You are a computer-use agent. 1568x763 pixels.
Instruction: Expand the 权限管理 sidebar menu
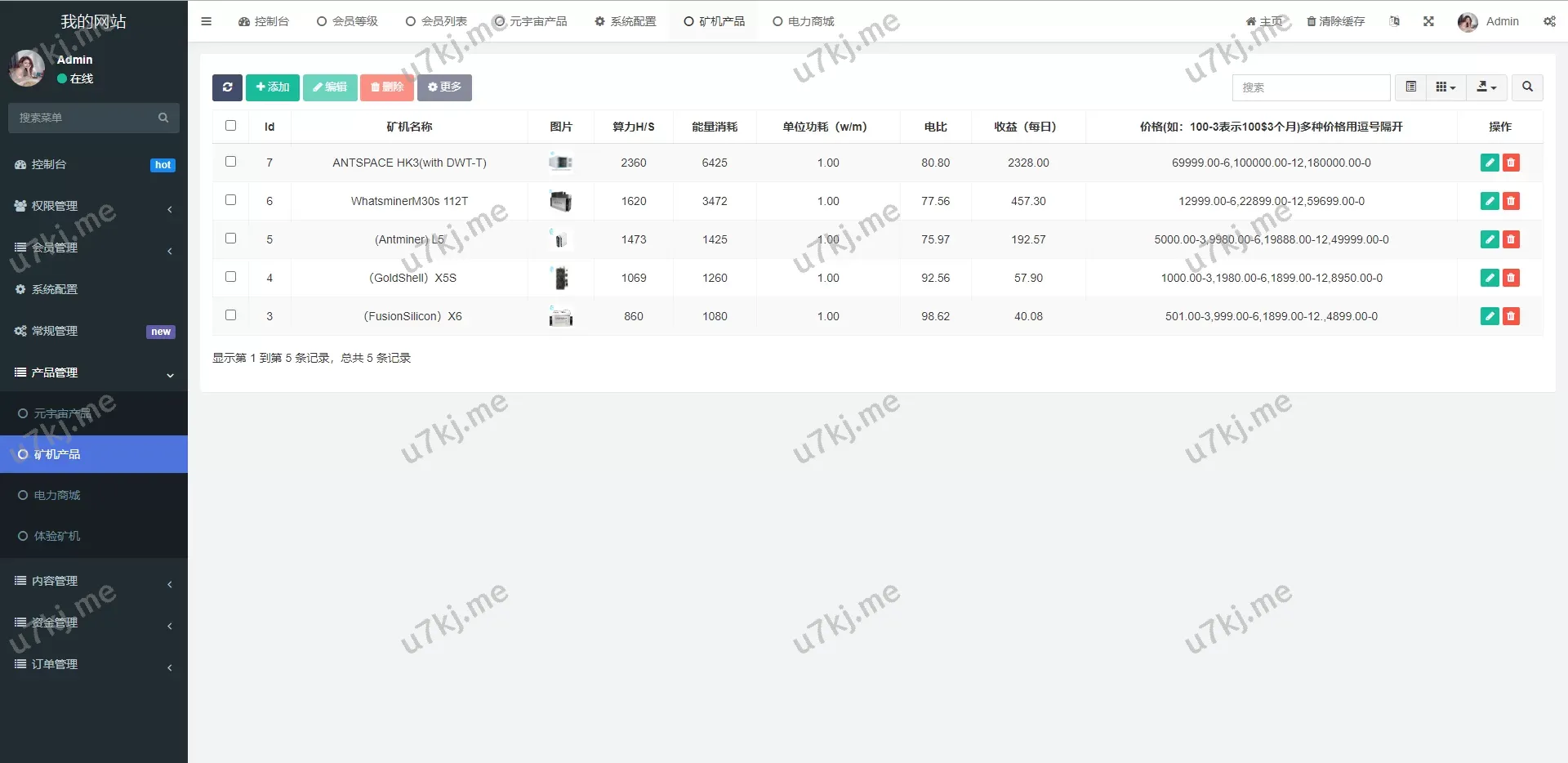pyautogui.click(x=94, y=206)
